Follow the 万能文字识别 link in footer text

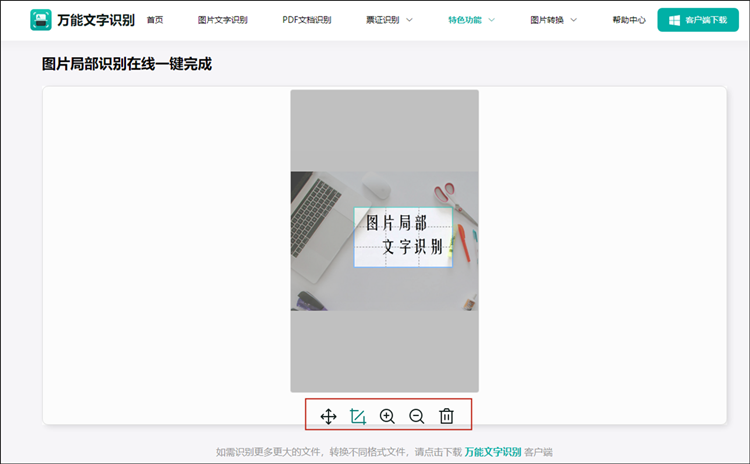tap(492, 452)
